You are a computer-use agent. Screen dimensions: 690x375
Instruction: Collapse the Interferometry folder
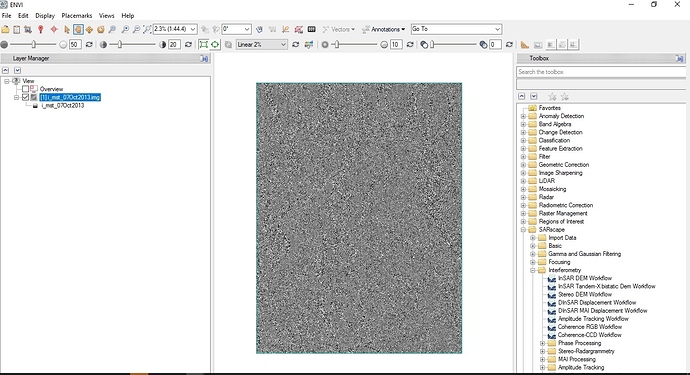click(532, 270)
